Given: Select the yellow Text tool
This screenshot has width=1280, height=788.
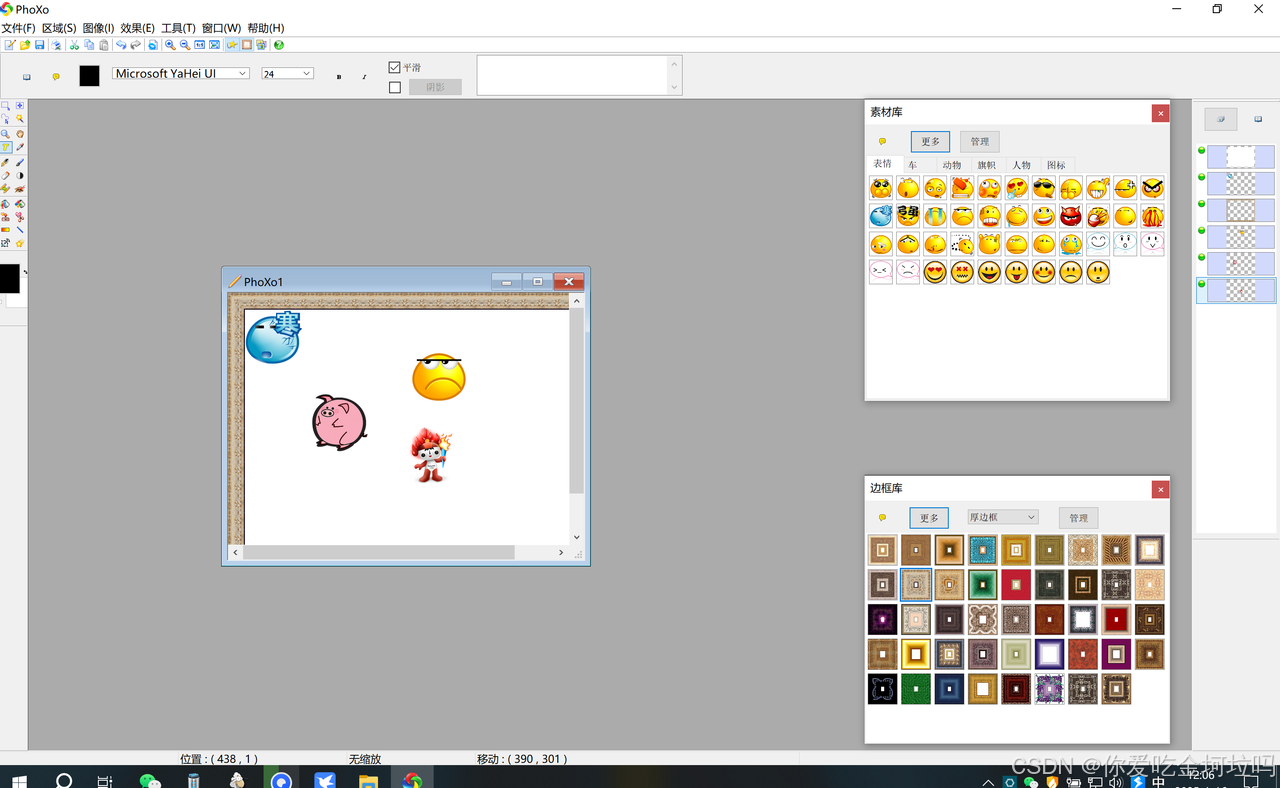Looking at the screenshot, I should (x=5, y=147).
